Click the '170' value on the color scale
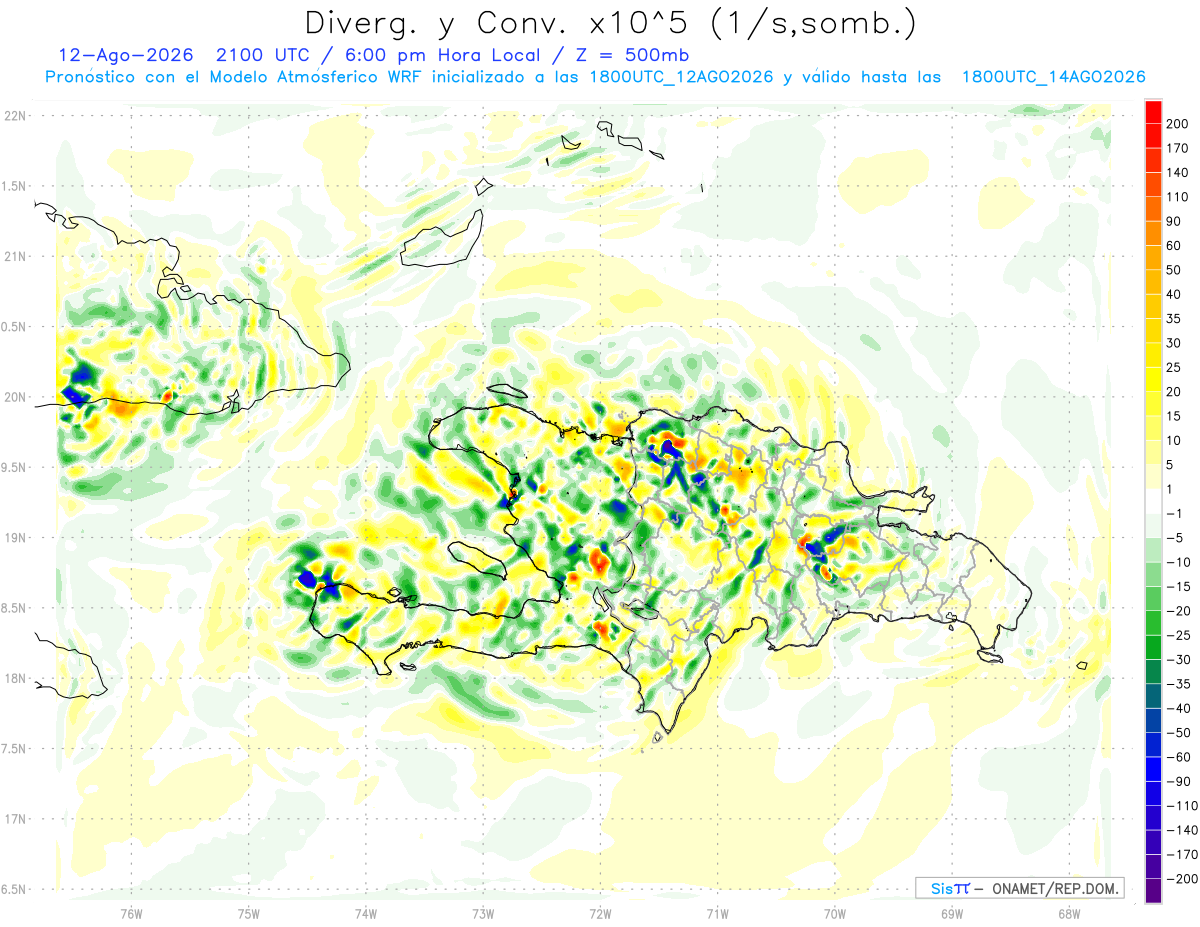 1178,148
